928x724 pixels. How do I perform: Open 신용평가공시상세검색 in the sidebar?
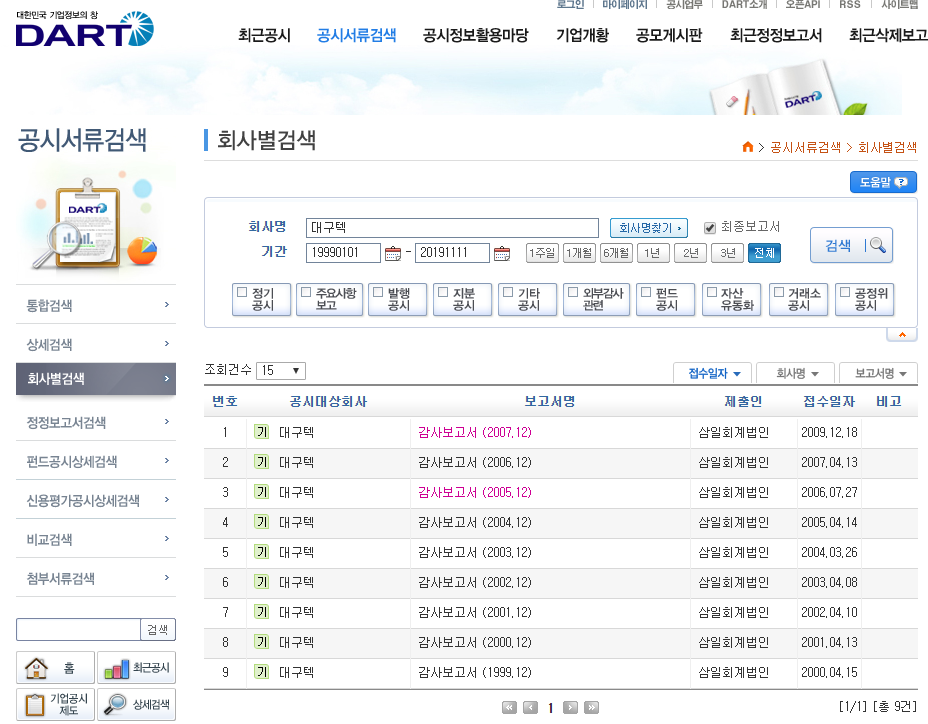pos(96,500)
